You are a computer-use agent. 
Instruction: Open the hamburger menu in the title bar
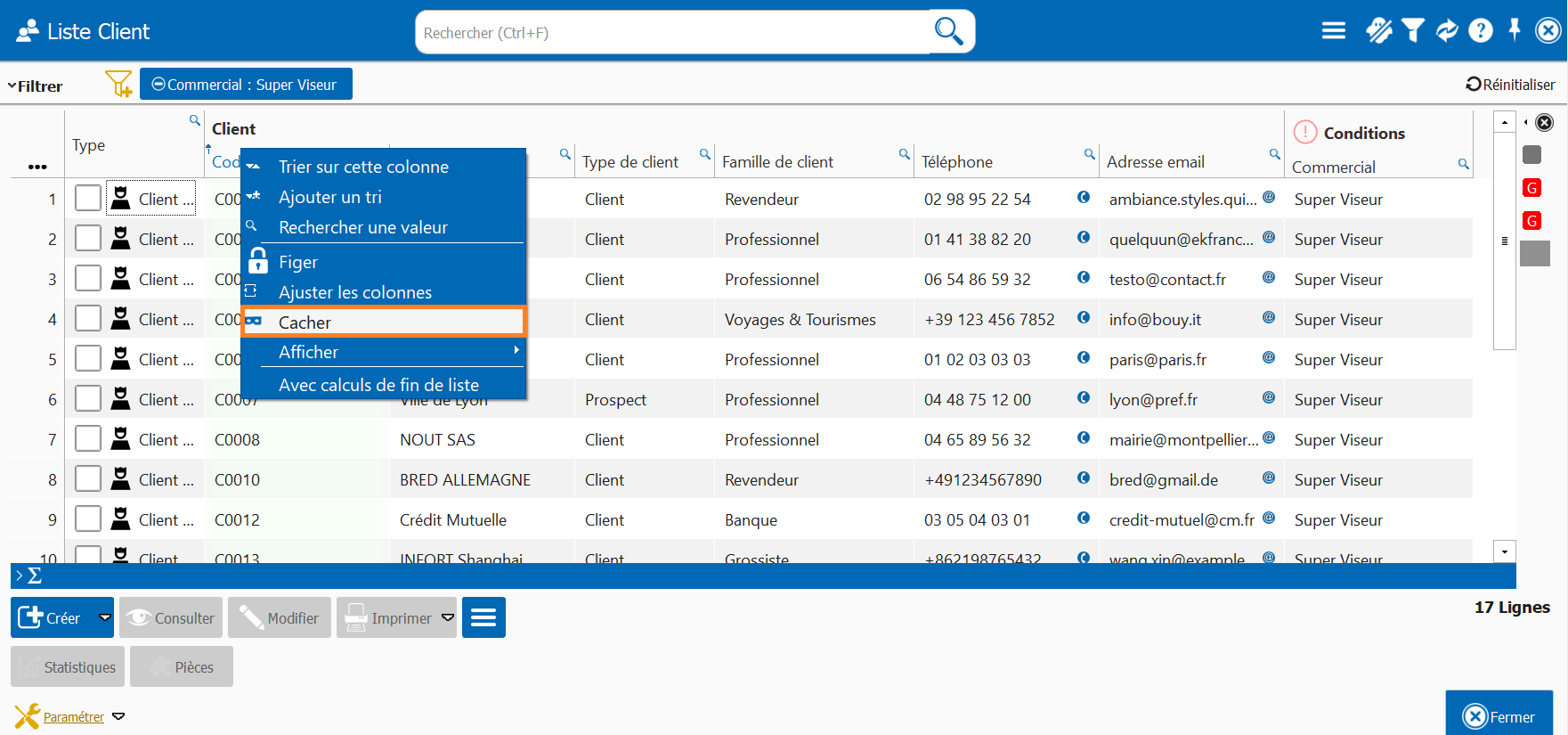tap(1333, 31)
